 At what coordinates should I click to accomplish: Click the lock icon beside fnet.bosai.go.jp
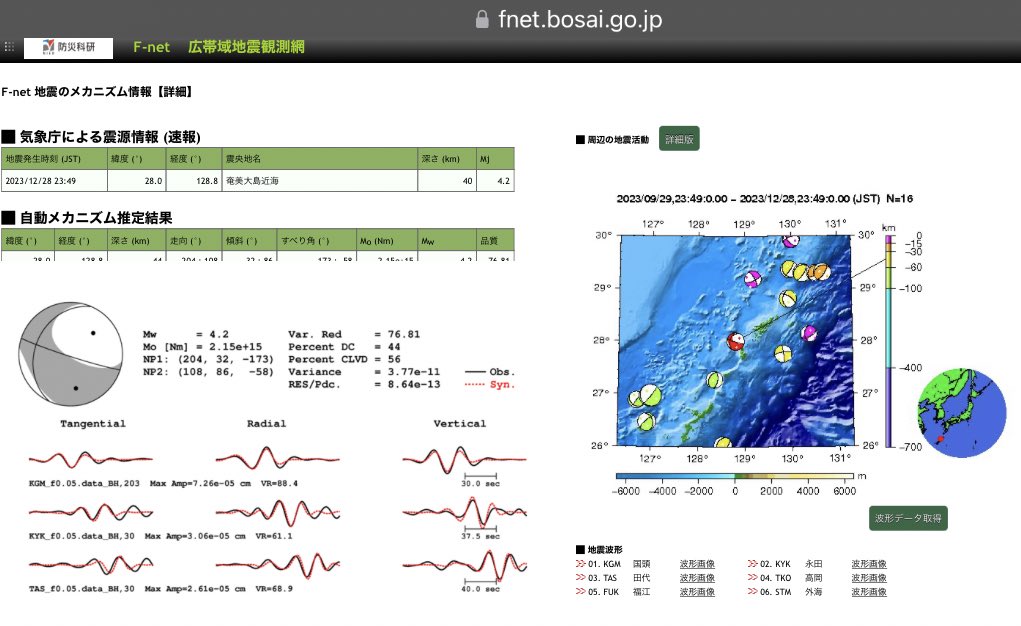pyautogui.click(x=482, y=19)
